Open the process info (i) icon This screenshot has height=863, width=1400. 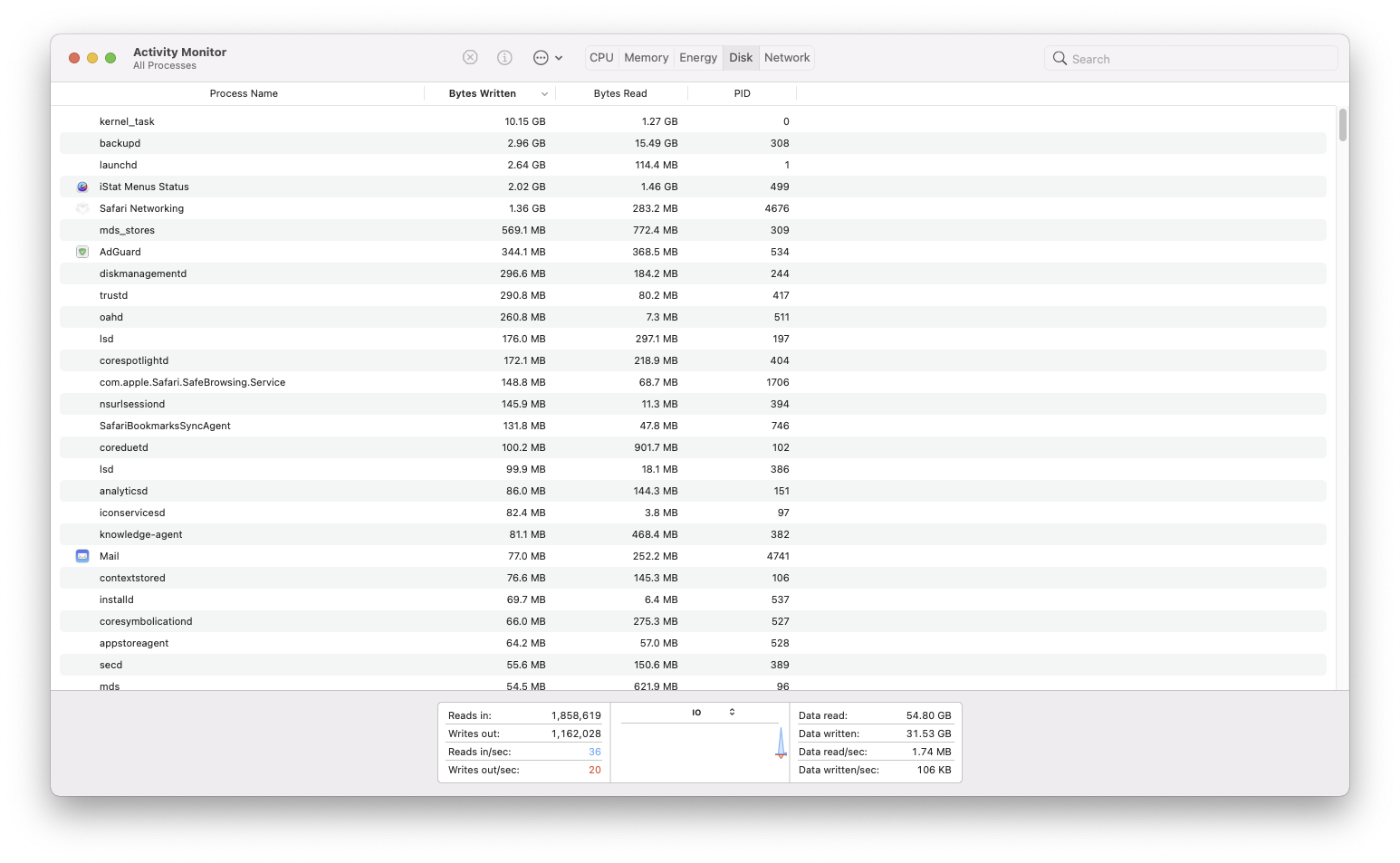504,57
